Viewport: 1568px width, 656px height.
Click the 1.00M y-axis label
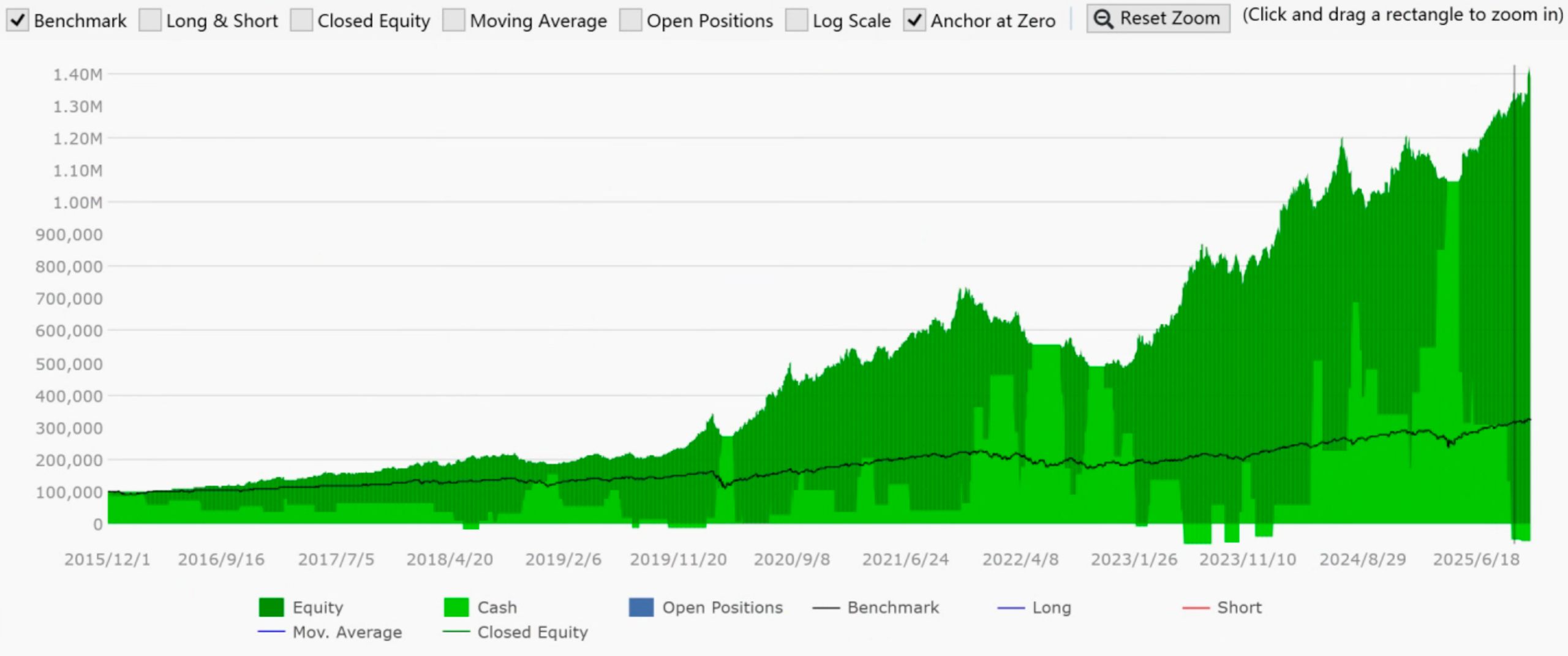point(78,203)
